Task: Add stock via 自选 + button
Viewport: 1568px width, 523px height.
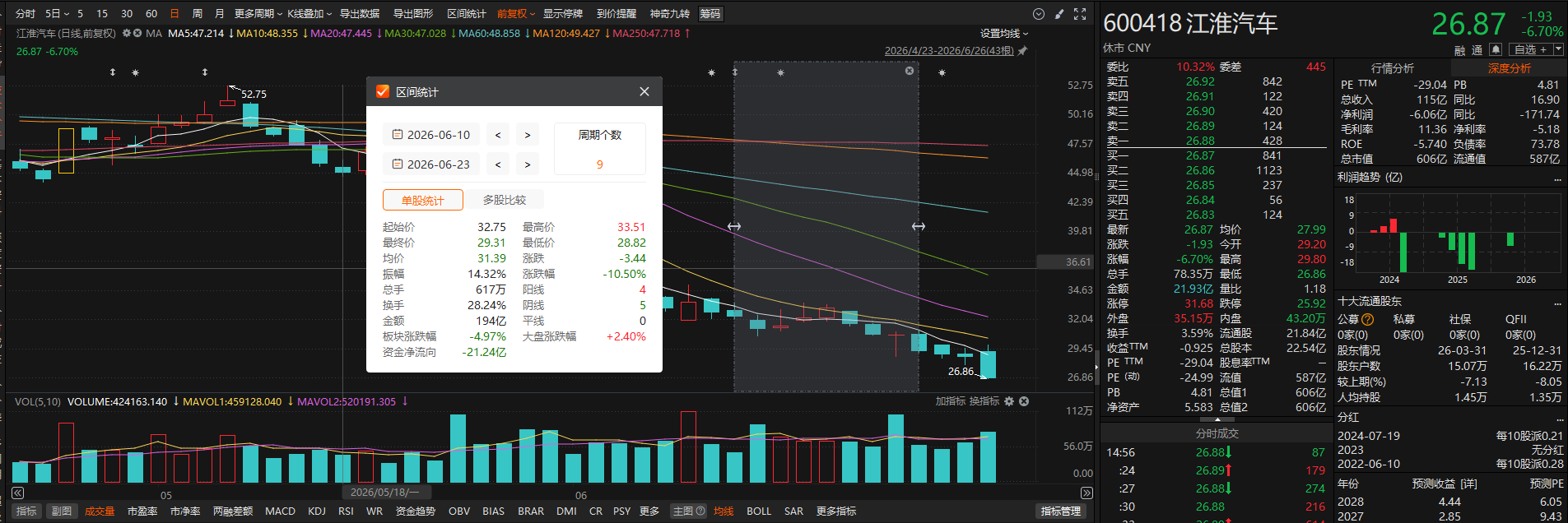Action: click(1531, 49)
